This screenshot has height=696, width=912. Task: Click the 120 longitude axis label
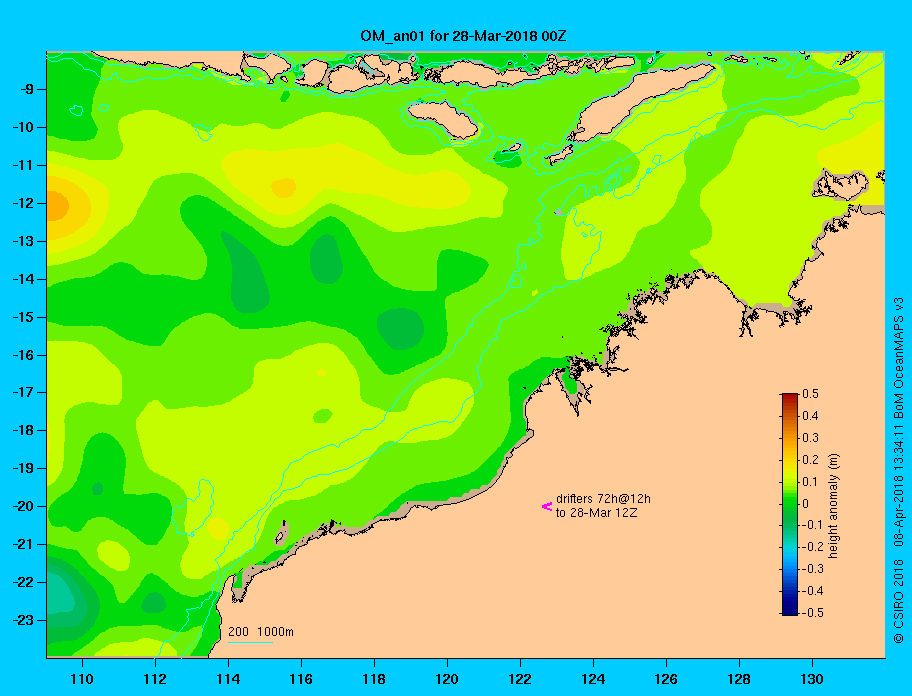[447, 679]
